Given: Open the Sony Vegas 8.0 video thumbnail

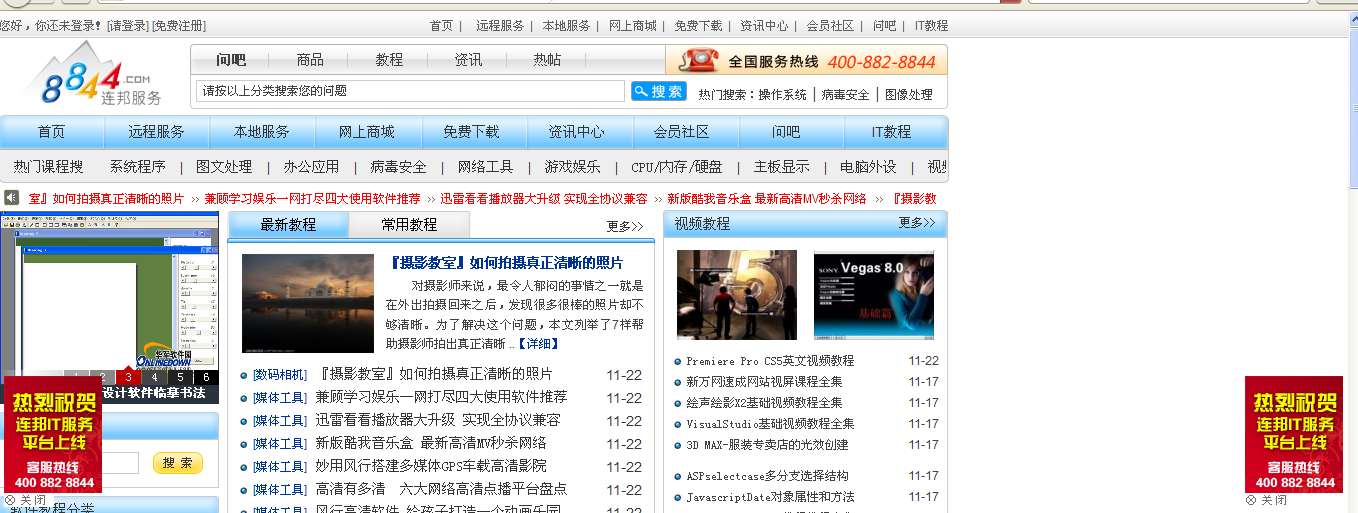Looking at the screenshot, I should coord(873,295).
